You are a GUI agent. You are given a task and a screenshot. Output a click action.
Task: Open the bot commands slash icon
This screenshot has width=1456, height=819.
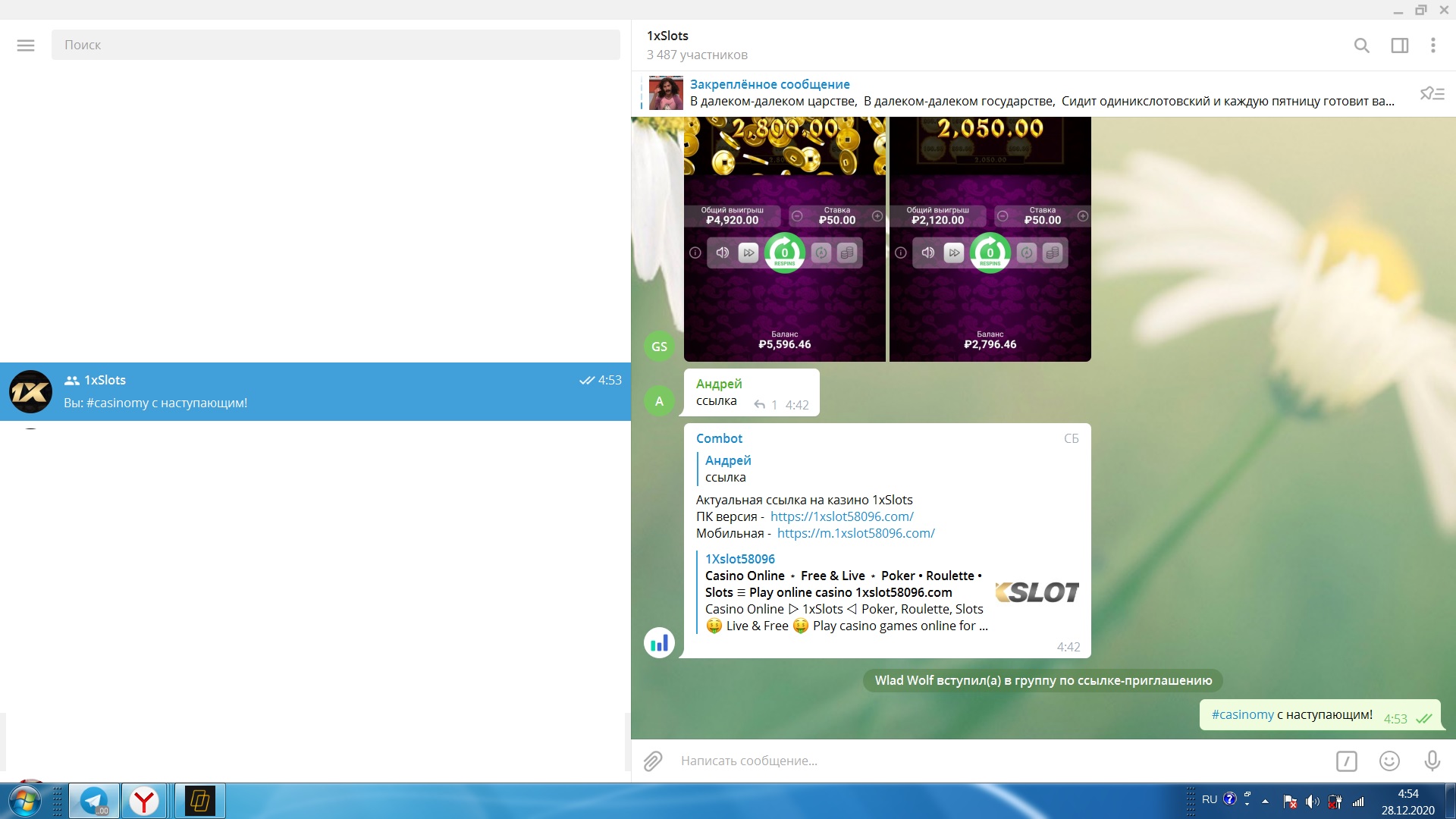coord(1347,761)
